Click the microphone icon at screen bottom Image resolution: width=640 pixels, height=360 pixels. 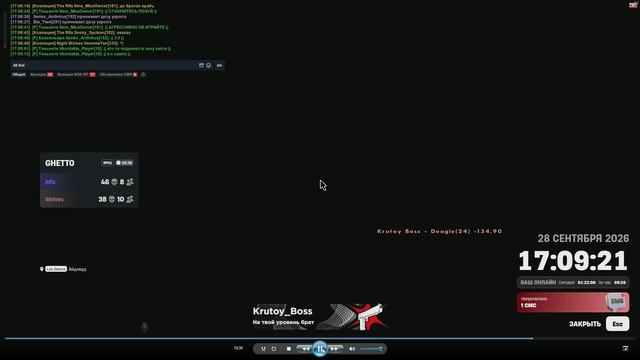tap(144, 327)
